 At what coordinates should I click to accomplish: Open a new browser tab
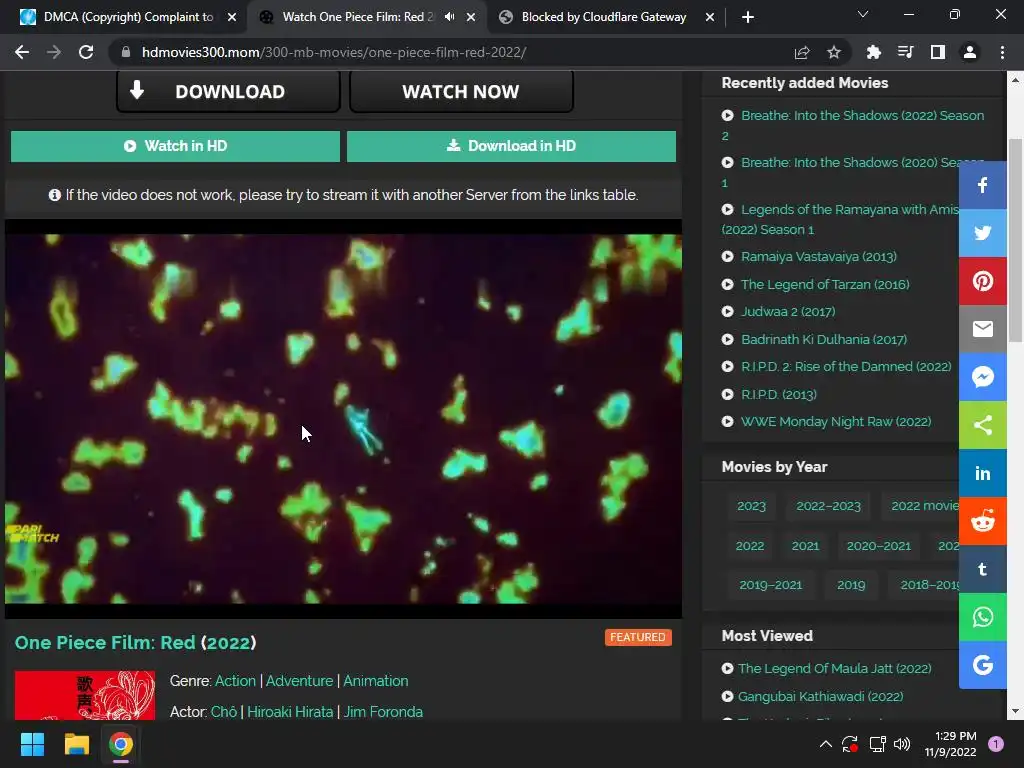coord(748,17)
